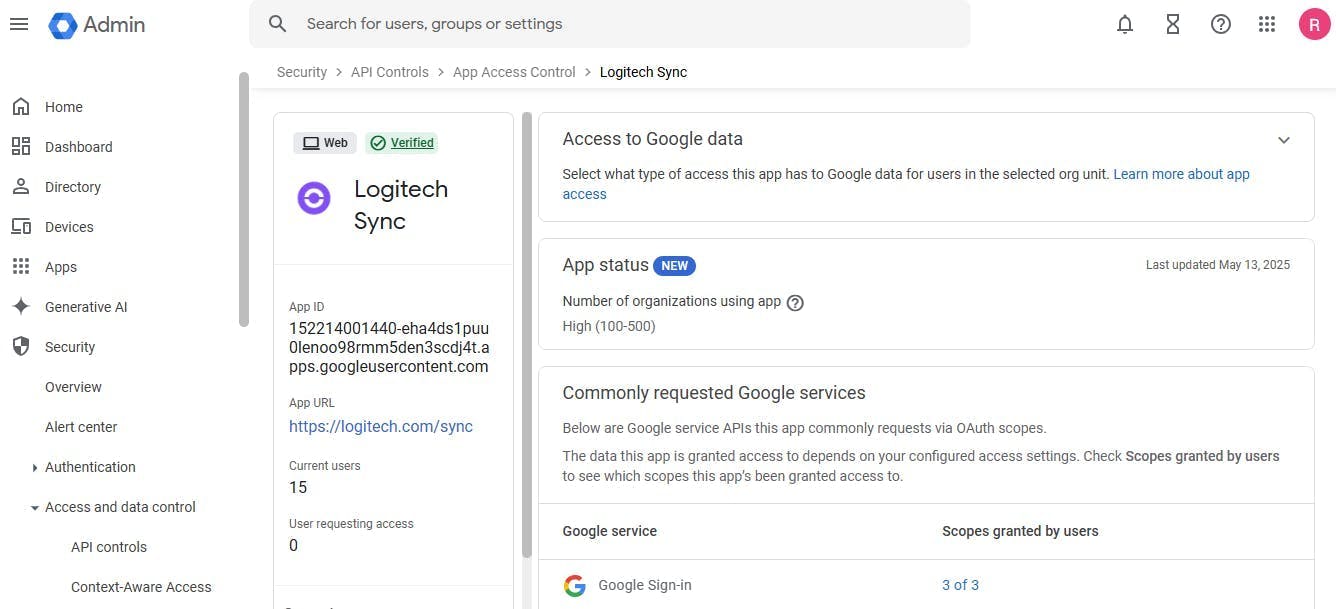1336x609 pixels.
Task: Open the account avatar R
Action: [1314, 24]
